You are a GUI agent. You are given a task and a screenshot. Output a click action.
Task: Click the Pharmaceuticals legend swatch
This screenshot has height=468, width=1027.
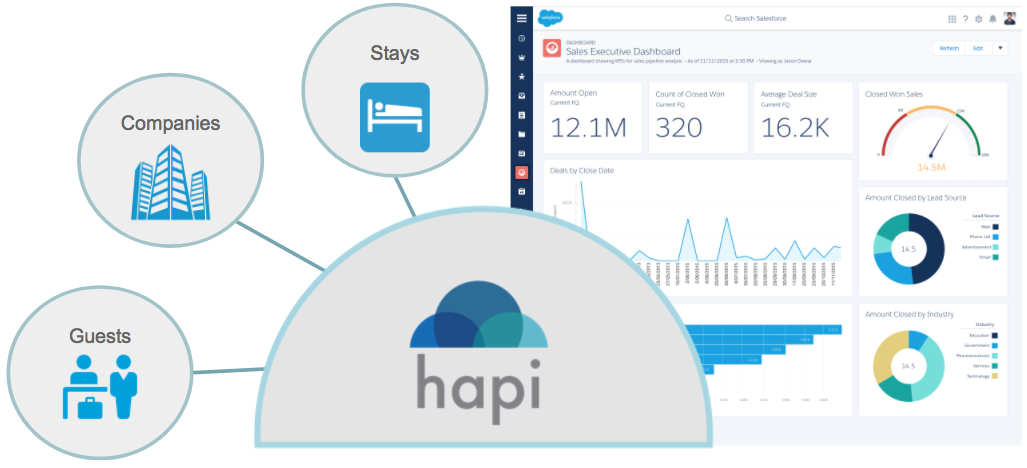pyautogui.click(x=996, y=355)
